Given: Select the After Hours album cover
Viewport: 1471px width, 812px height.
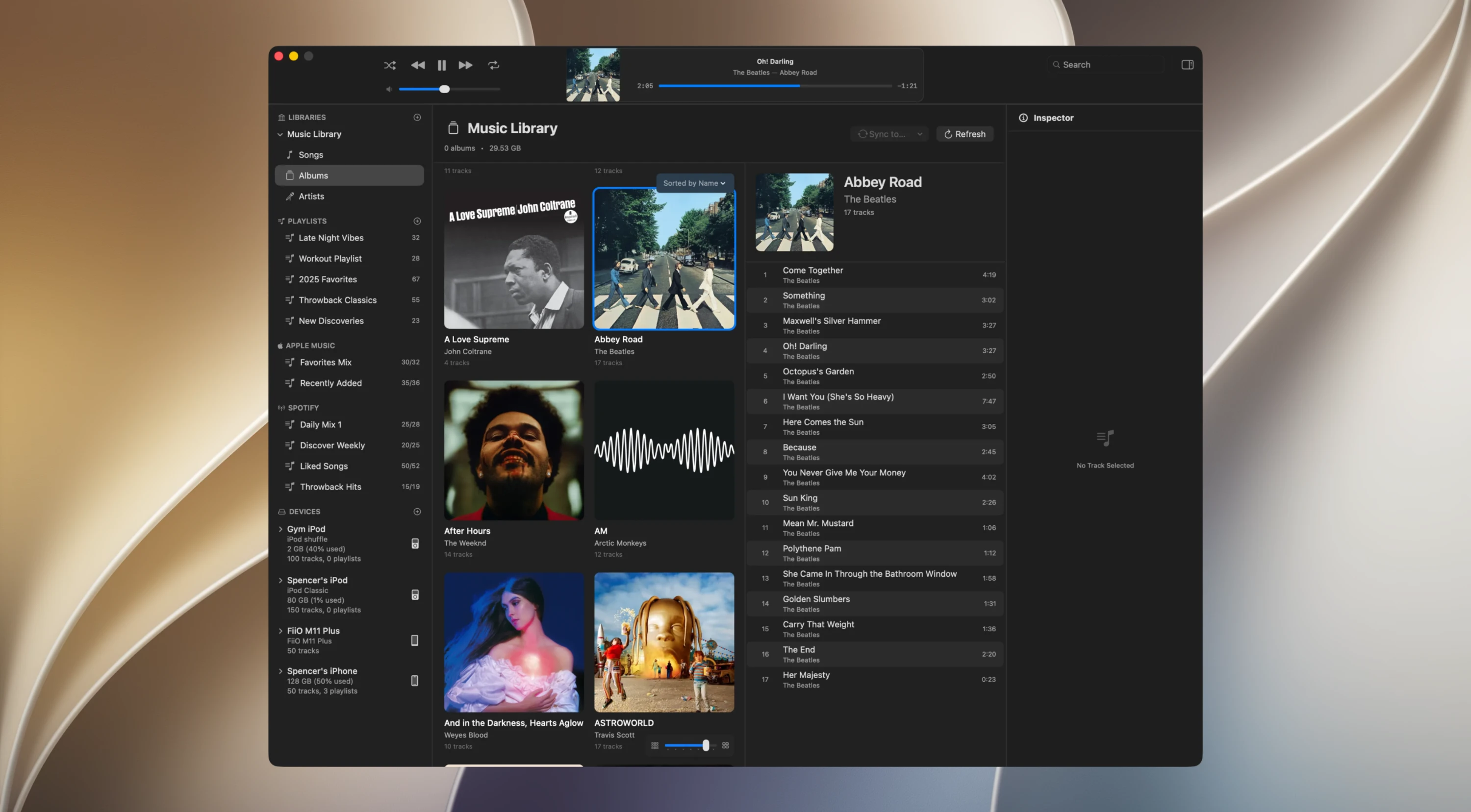Looking at the screenshot, I should (x=514, y=450).
